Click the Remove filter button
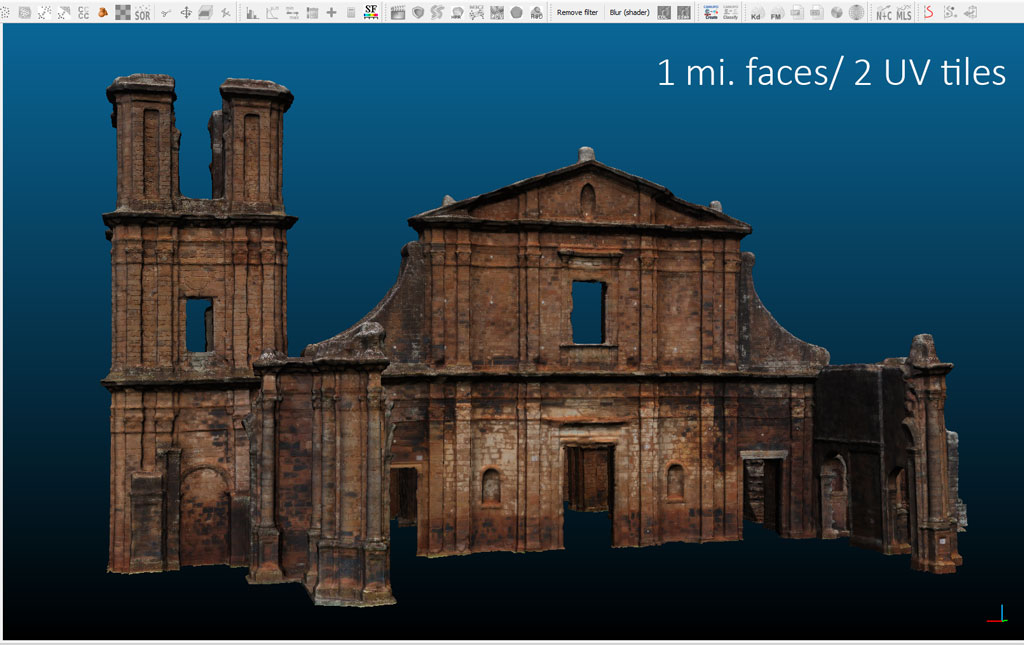1024x645 pixels. [577, 12]
